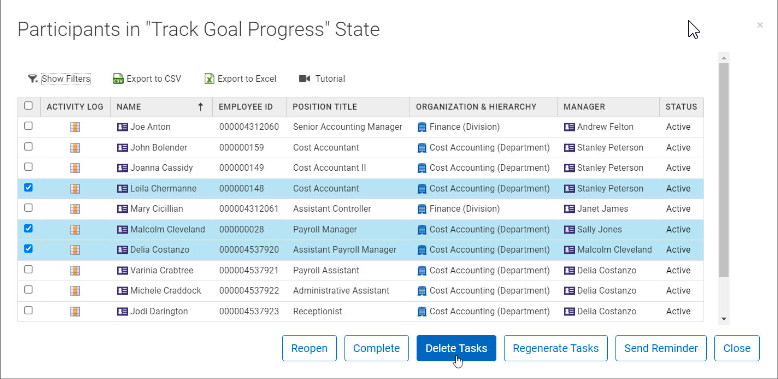The image size is (778, 379).
Task: Select employee ID 000004312061 cell
Action: click(249, 209)
